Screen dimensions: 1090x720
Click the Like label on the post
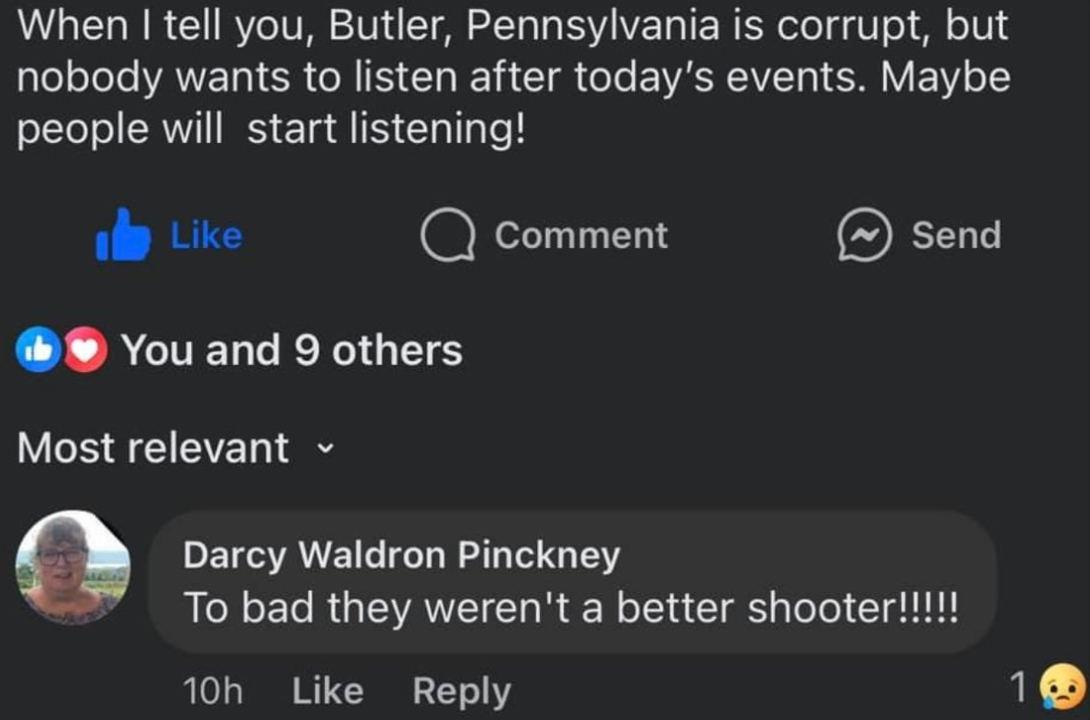coord(206,235)
